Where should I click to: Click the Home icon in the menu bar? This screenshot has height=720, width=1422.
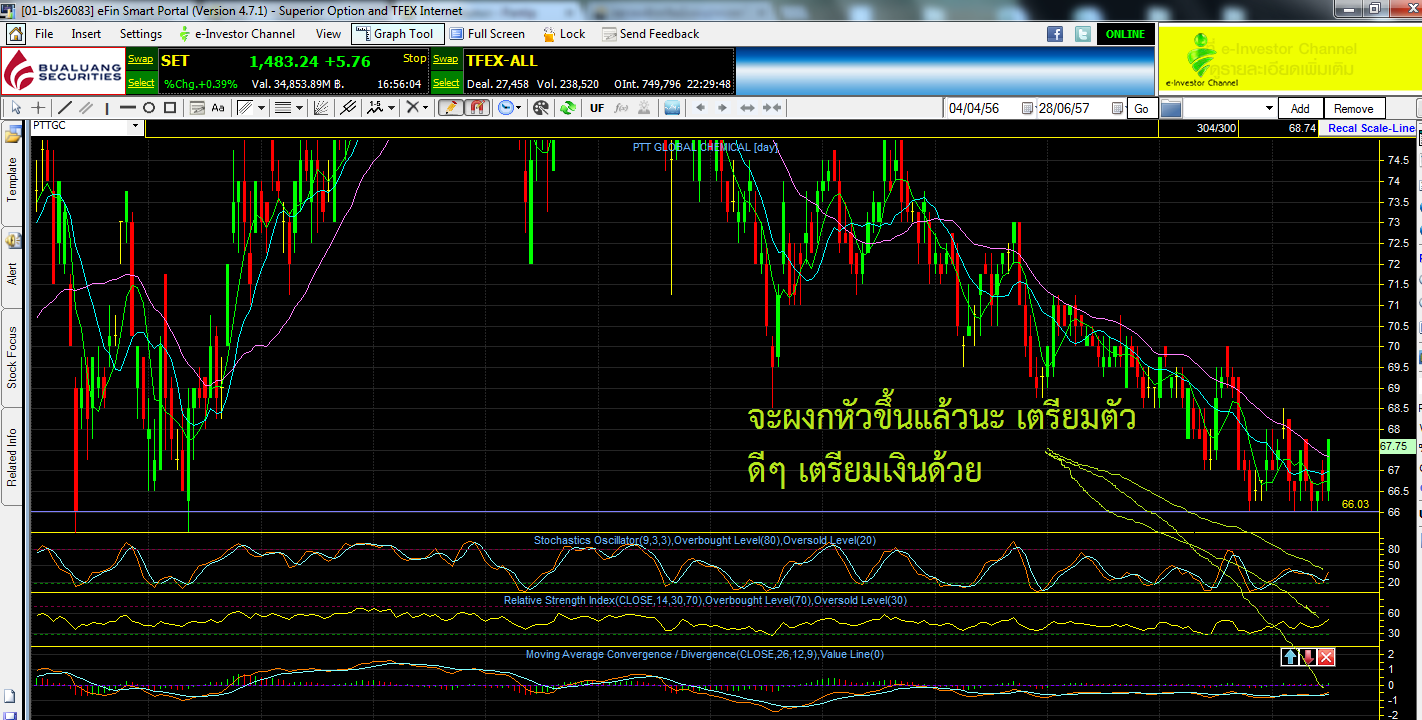pyautogui.click(x=16, y=34)
